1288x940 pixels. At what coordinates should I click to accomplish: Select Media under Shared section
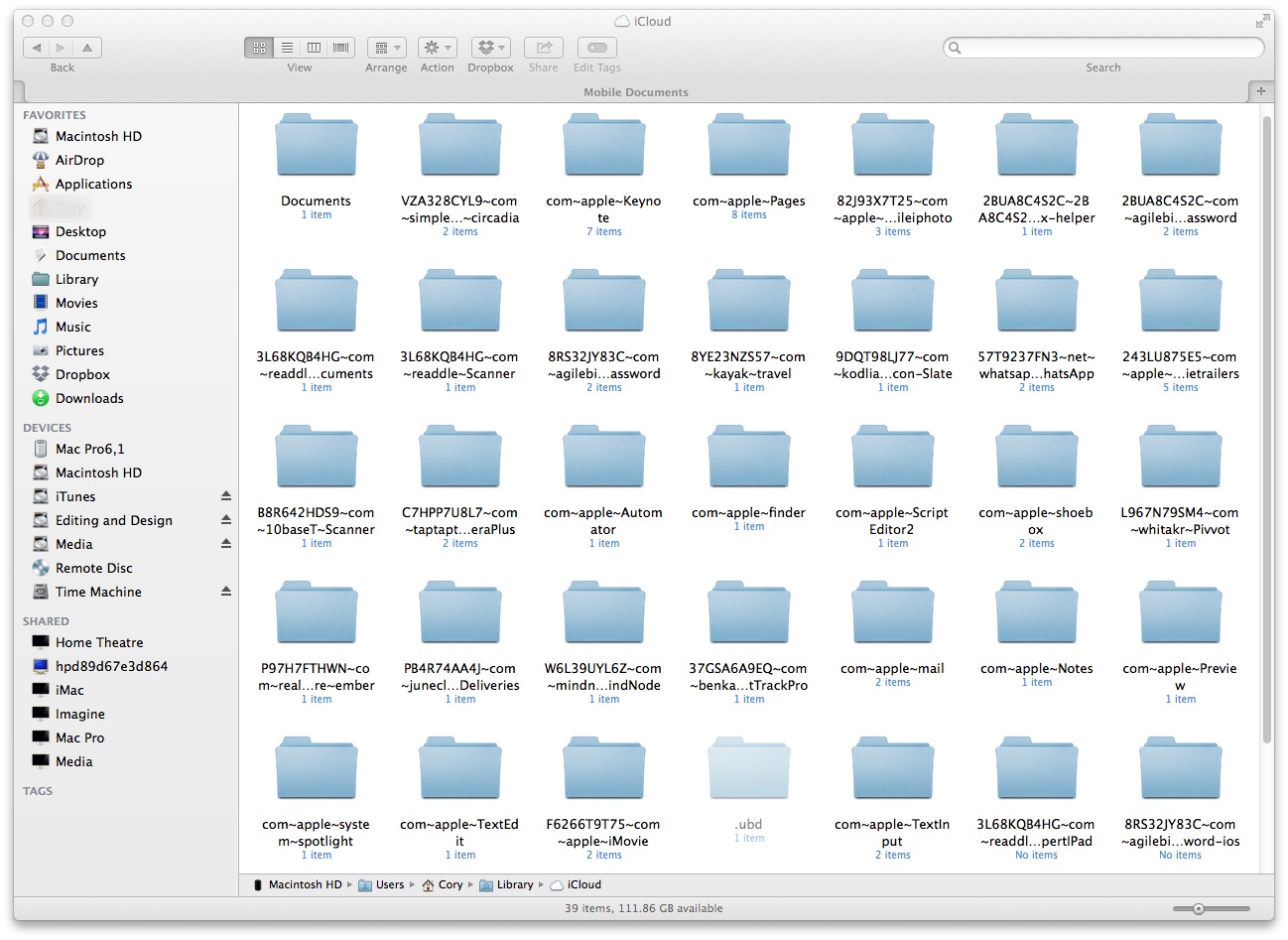[x=73, y=761]
